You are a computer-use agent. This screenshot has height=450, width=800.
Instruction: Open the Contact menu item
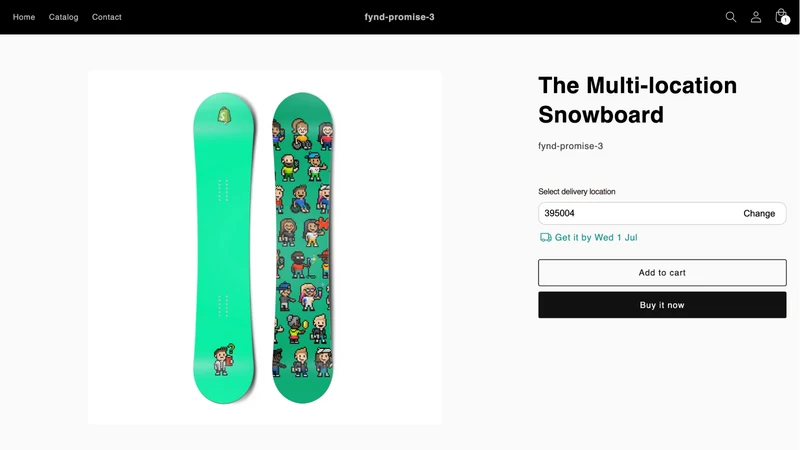click(107, 17)
